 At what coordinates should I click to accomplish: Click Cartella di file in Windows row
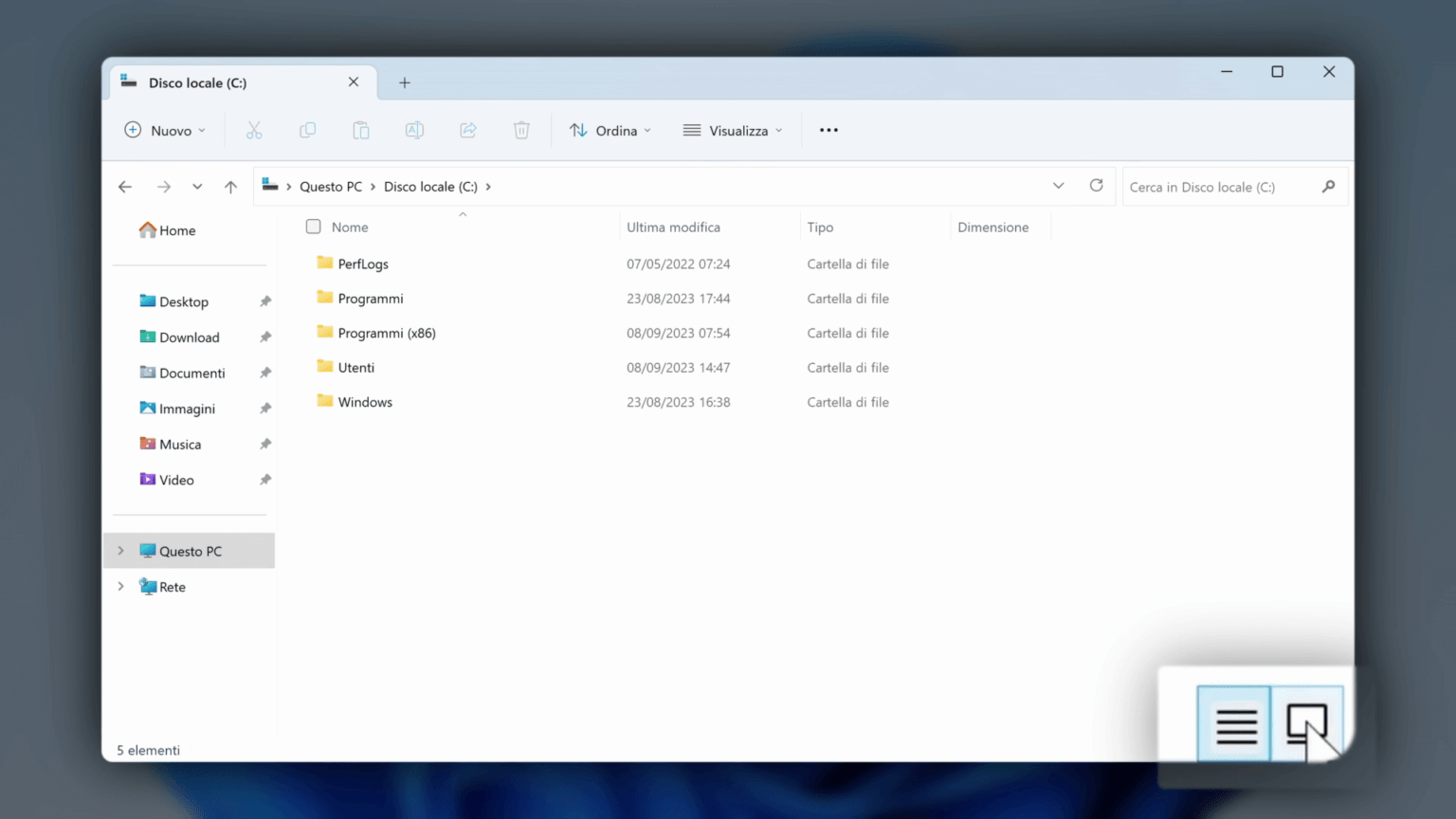[847, 402]
